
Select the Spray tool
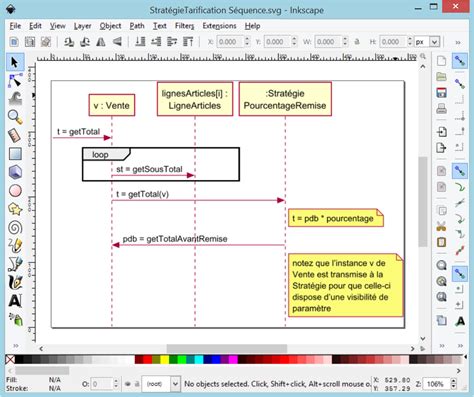(15, 319)
